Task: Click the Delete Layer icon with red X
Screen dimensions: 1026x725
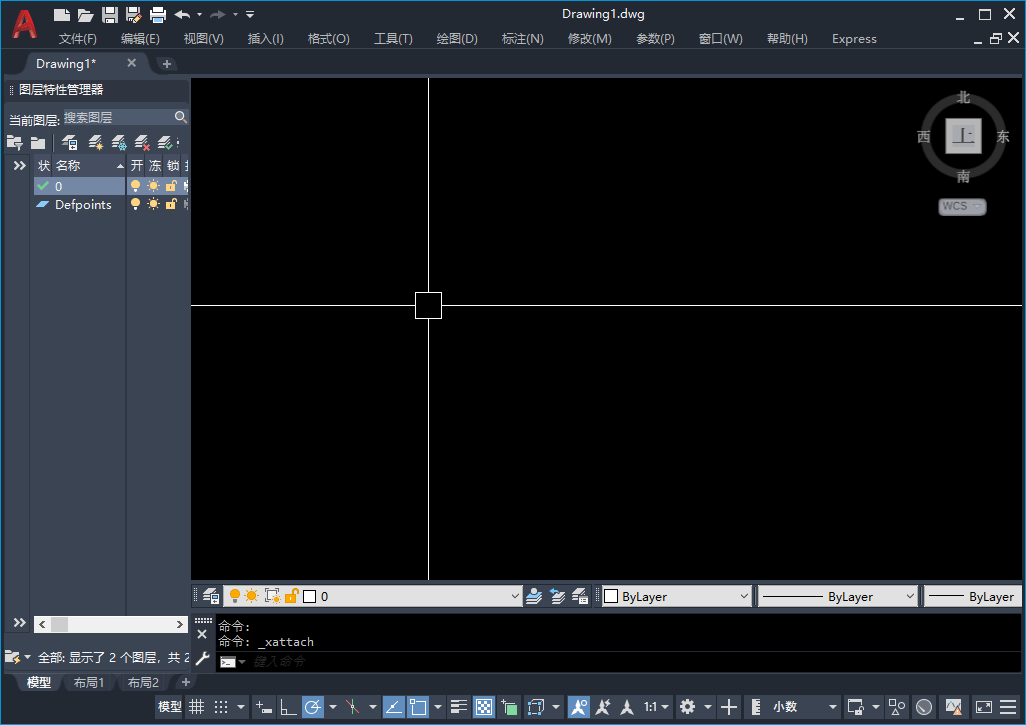Action: [142, 143]
